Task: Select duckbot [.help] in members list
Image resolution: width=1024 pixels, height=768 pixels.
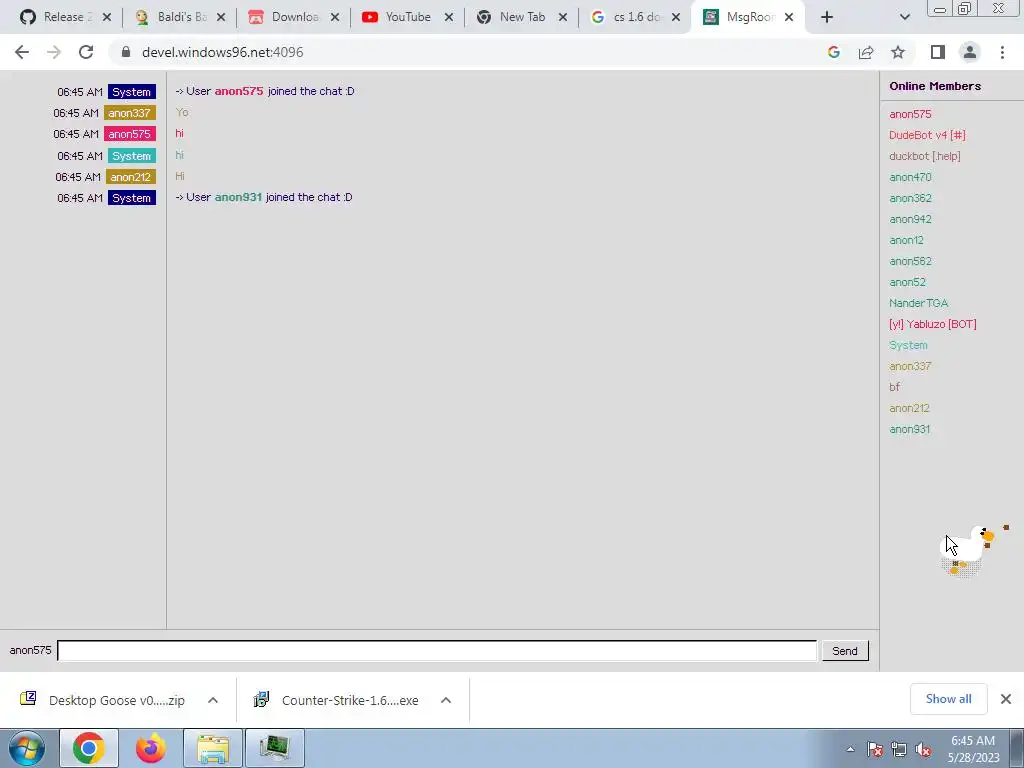Action: click(x=924, y=156)
